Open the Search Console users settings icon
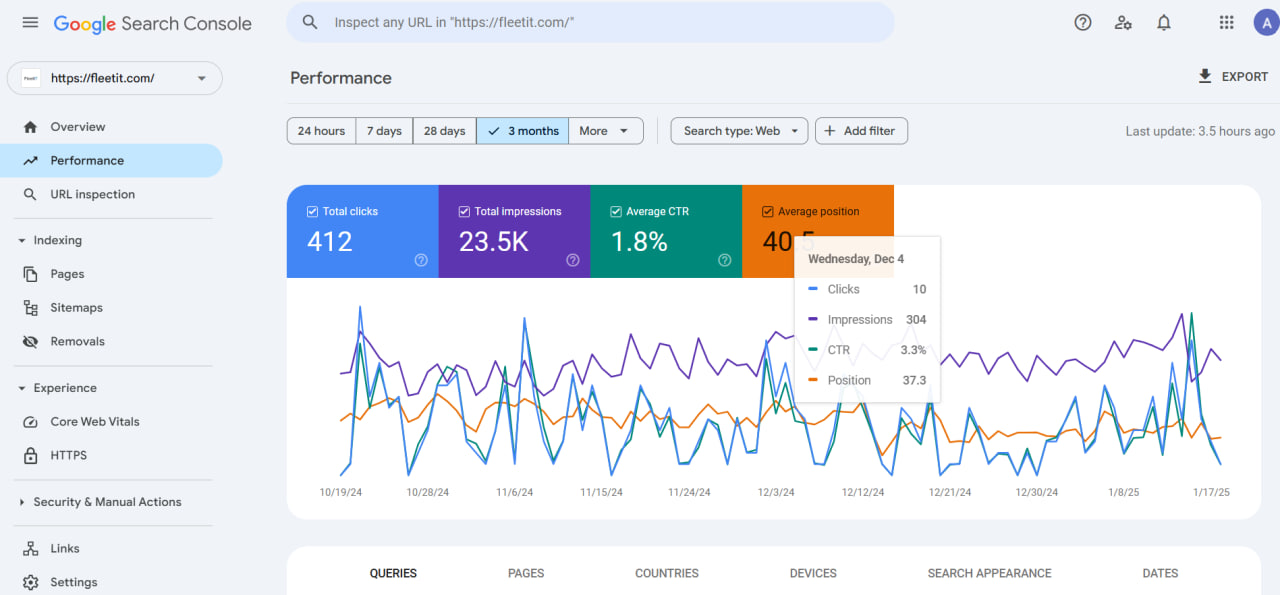Image resolution: width=1280 pixels, height=595 pixels. (x=1123, y=22)
